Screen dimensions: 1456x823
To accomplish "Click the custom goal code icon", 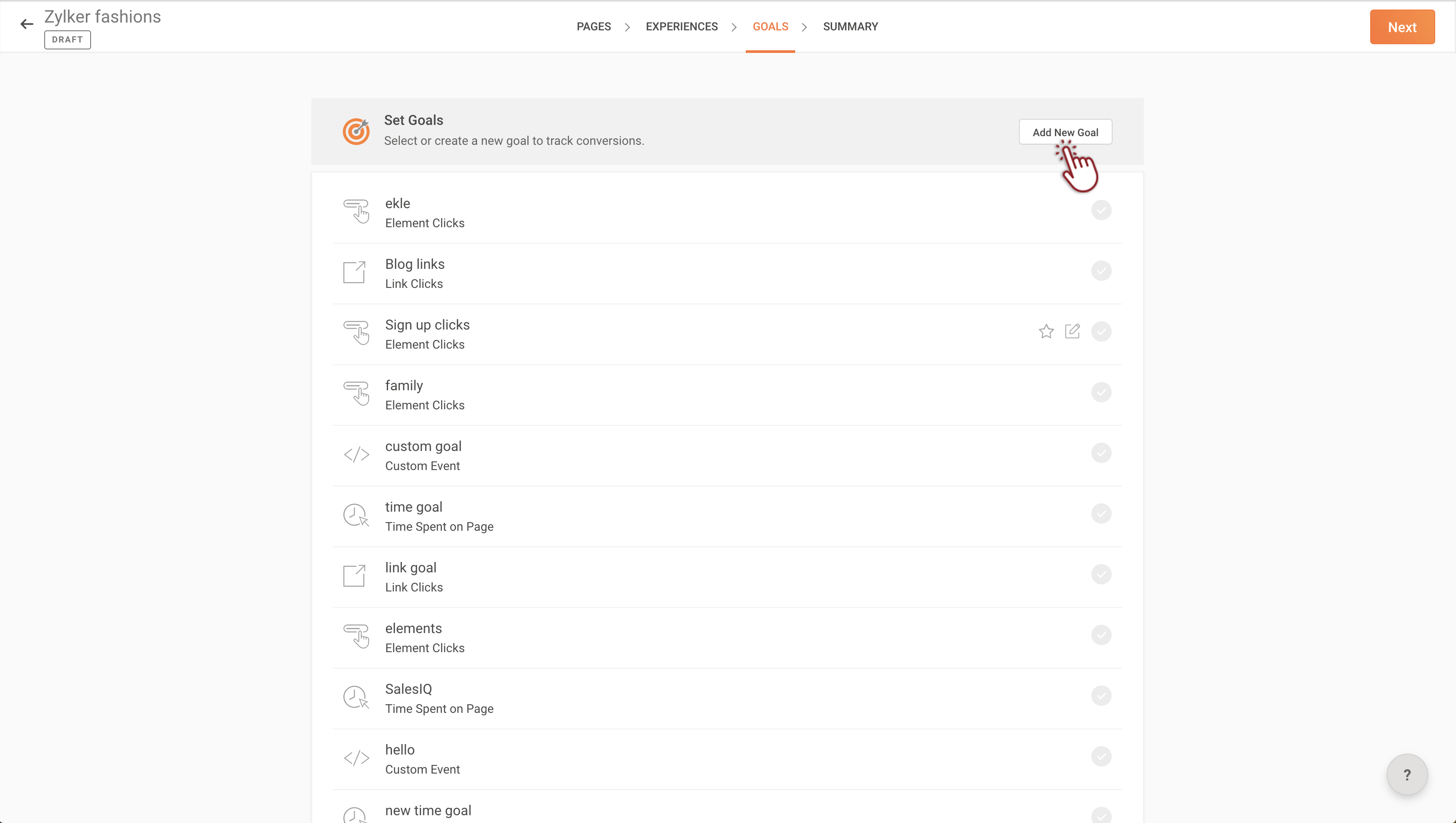I will coord(356,454).
